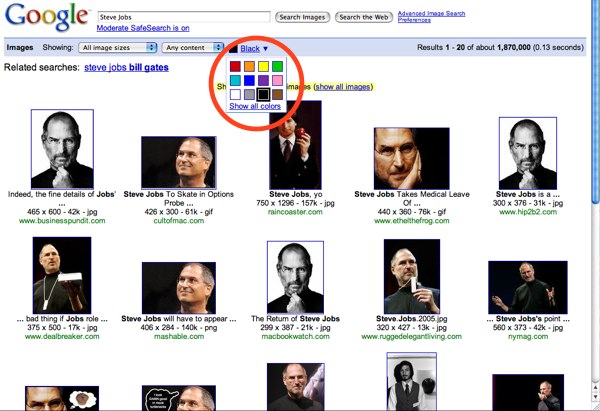Click the vertical scrollbar thumb
Image resolution: width=600 pixels, height=411 pixels.
pos(596,103)
